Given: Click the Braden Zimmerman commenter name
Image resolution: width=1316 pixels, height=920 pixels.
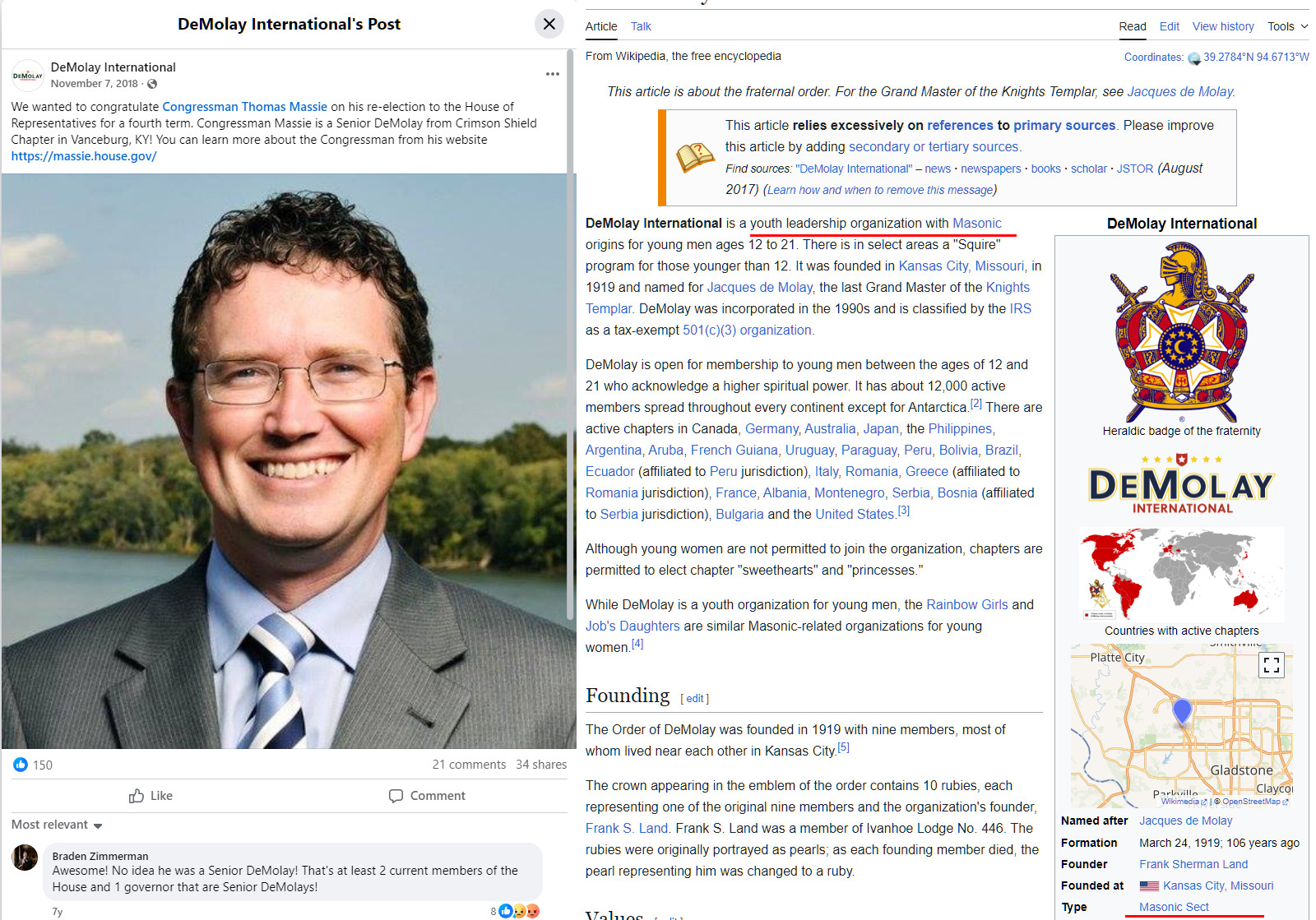Looking at the screenshot, I should pos(100,856).
